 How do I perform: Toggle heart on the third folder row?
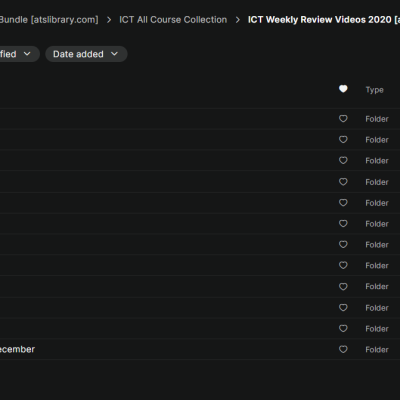(x=343, y=160)
